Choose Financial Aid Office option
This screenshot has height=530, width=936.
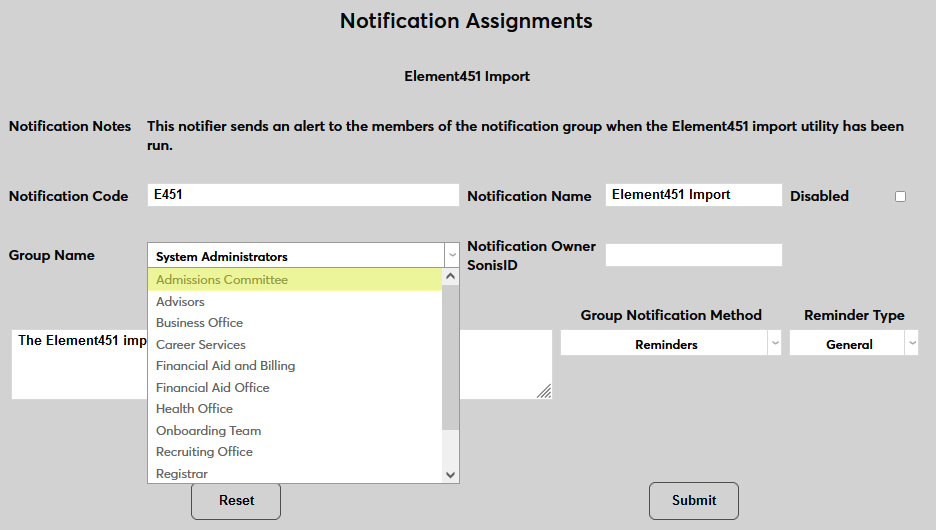tap(294, 387)
